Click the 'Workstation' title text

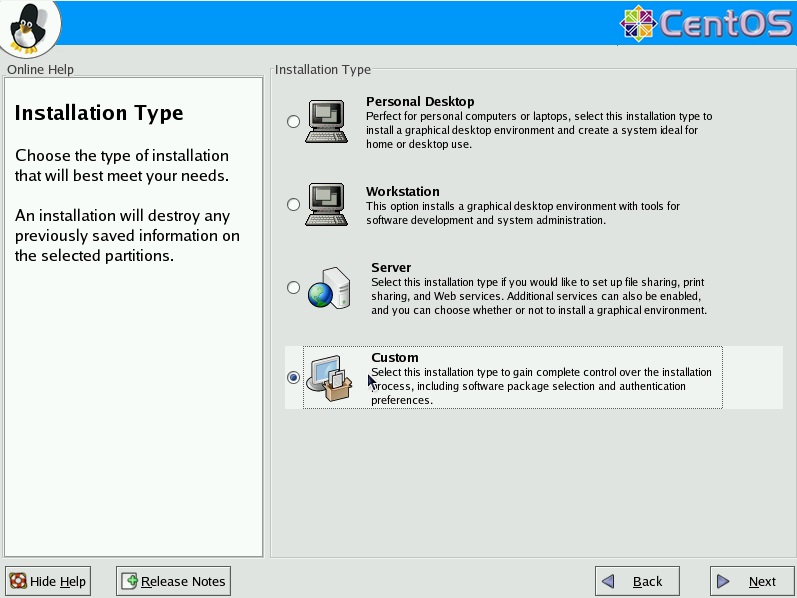(x=402, y=192)
